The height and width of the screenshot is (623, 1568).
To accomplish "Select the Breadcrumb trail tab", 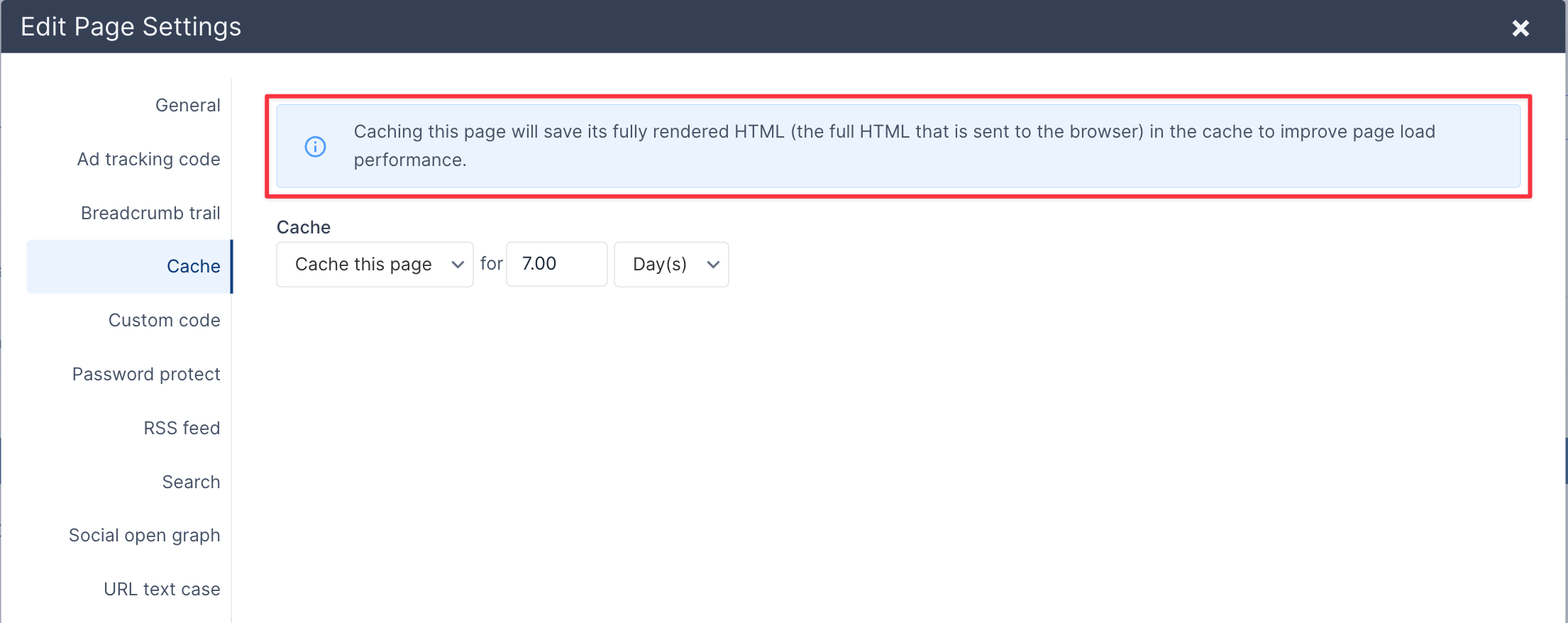I will [x=150, y=213].
